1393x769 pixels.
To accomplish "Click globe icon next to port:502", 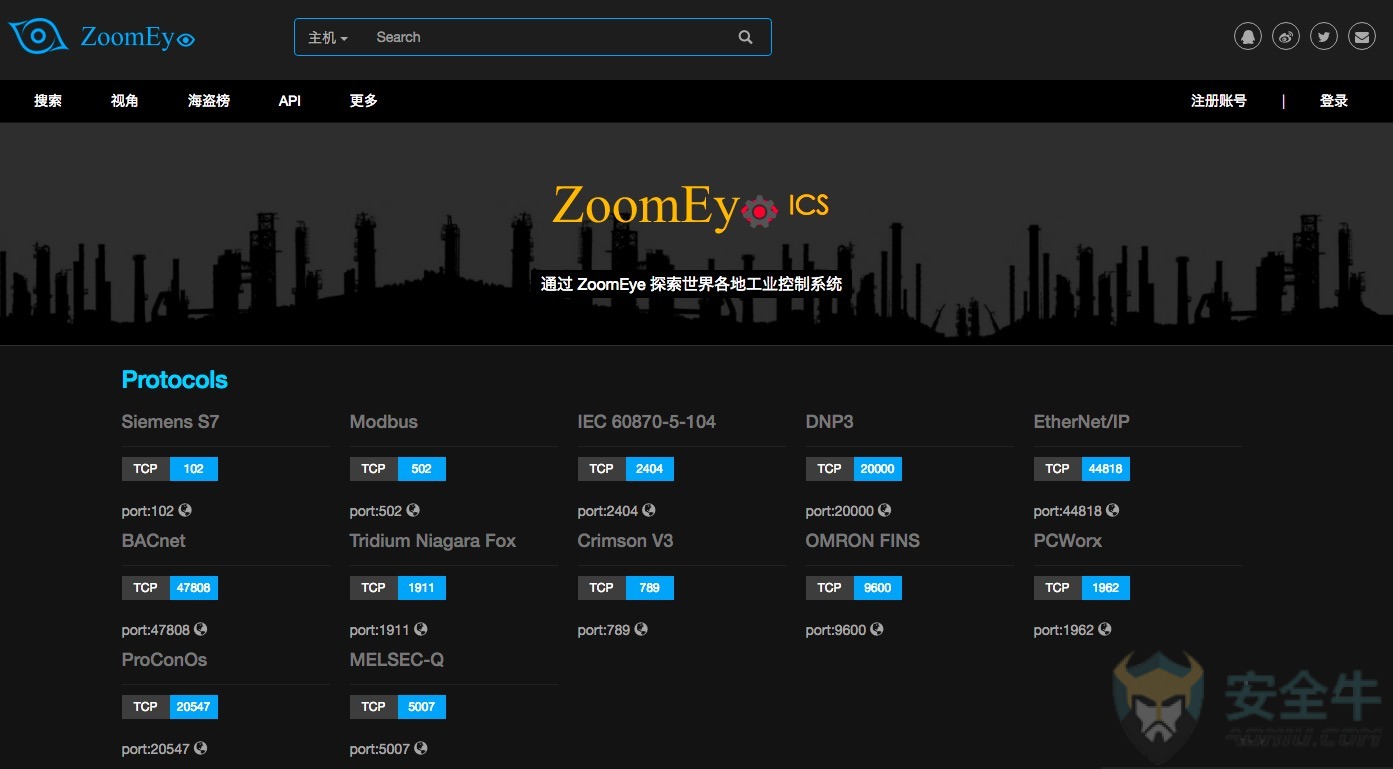I will (x=413, y=510).
